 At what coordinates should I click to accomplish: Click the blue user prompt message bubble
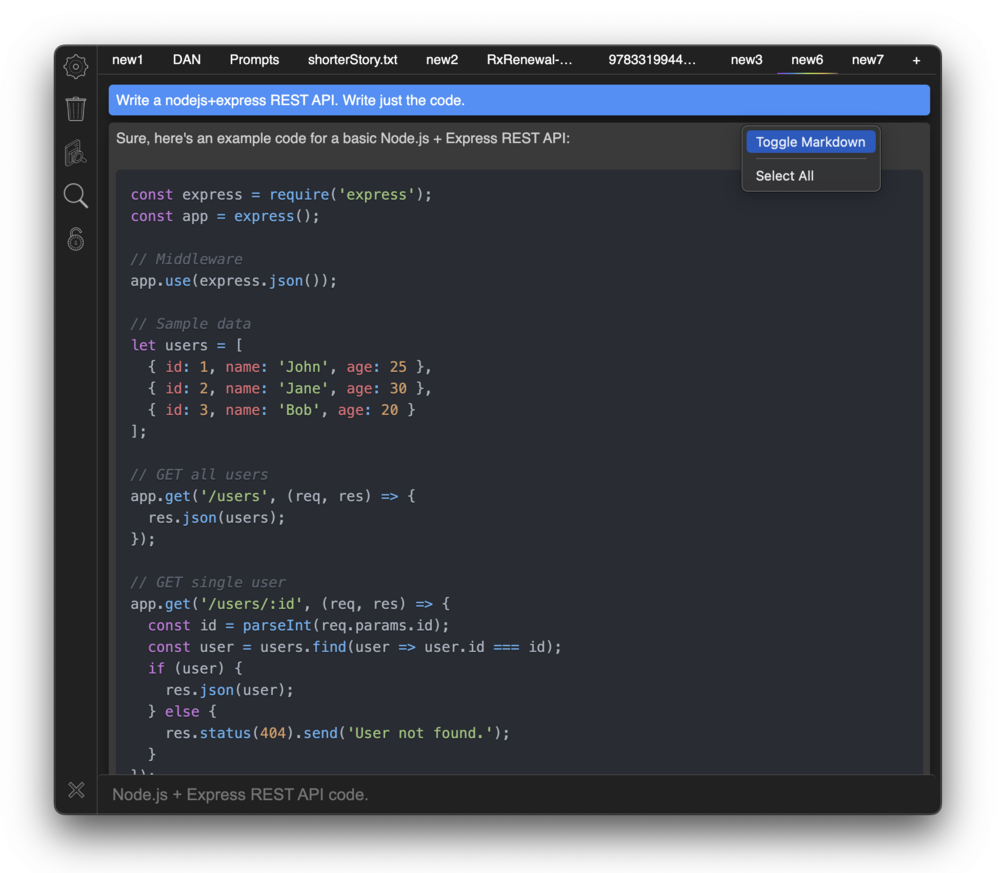click(519, 100)
